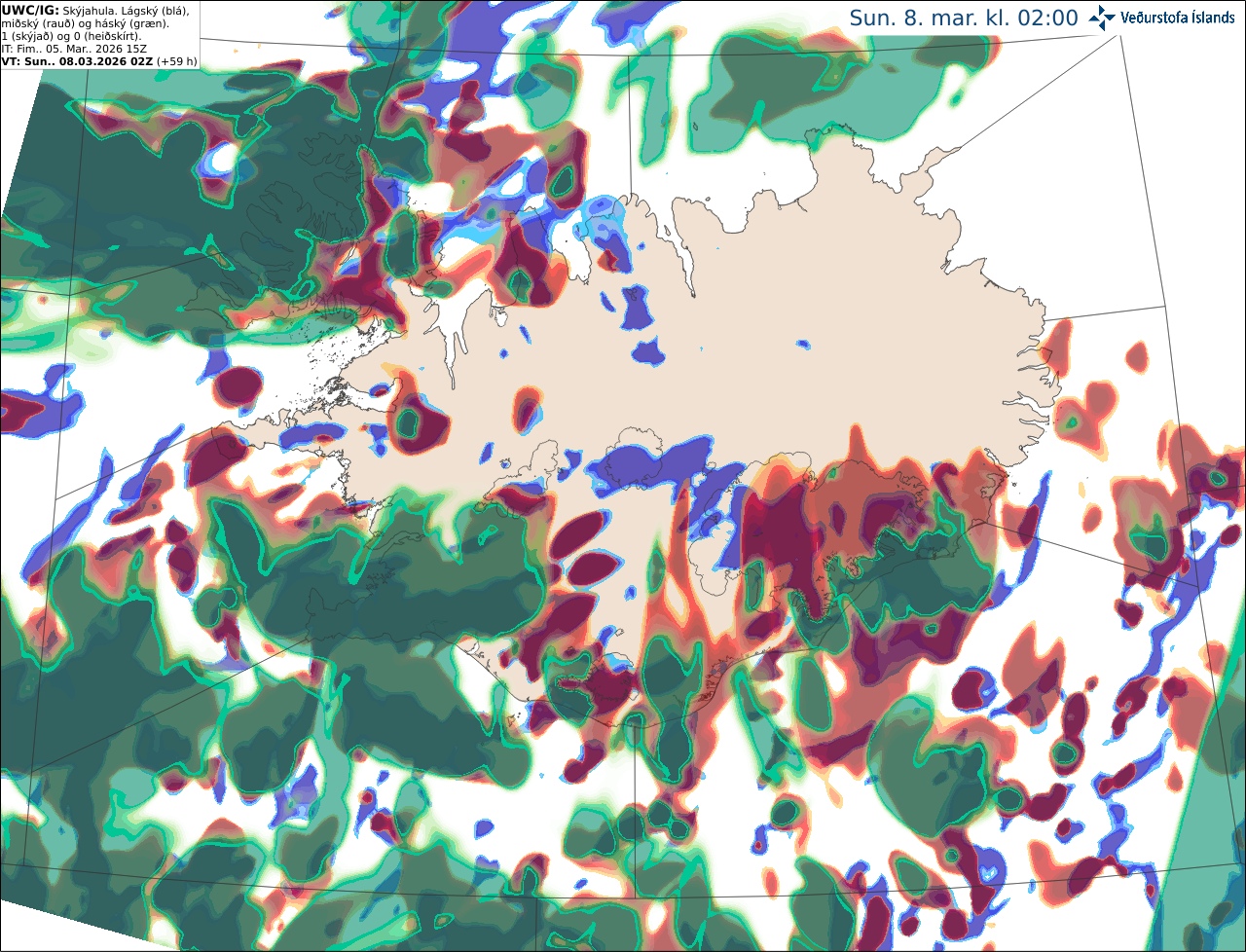The height and width of the screenshot is (952, 1246).
Task: Click the legend line 1 (skýjað) og 0 (heiðskírt)
Action: click(71, 35)
